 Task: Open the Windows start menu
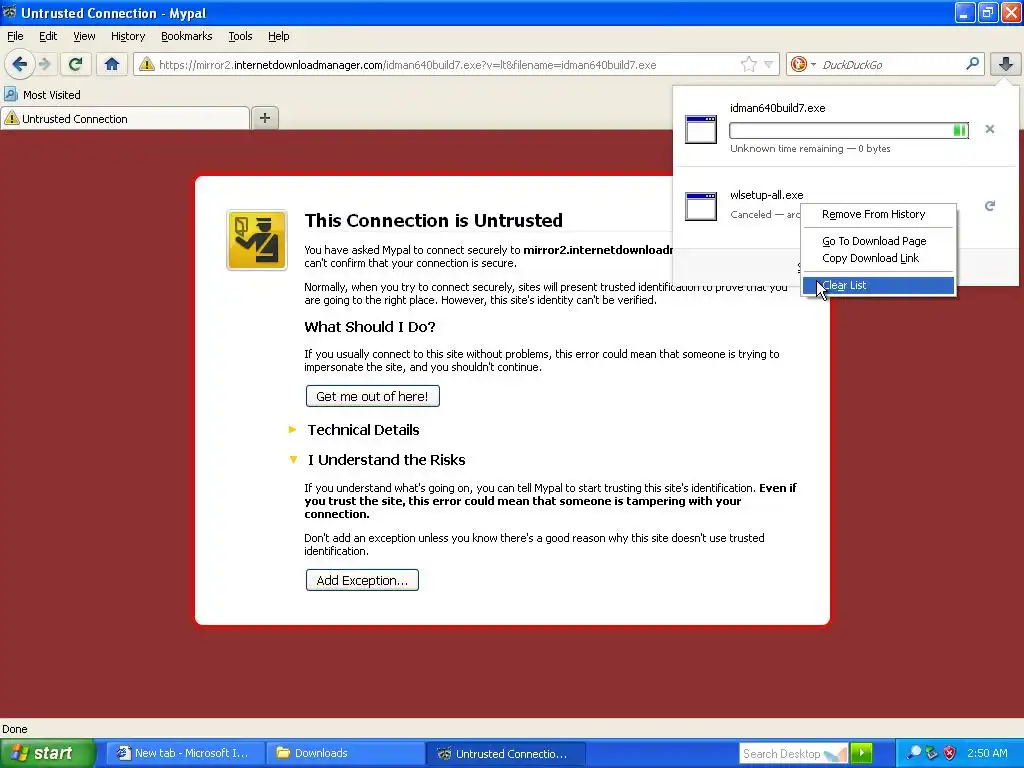(x=47, y=753)
